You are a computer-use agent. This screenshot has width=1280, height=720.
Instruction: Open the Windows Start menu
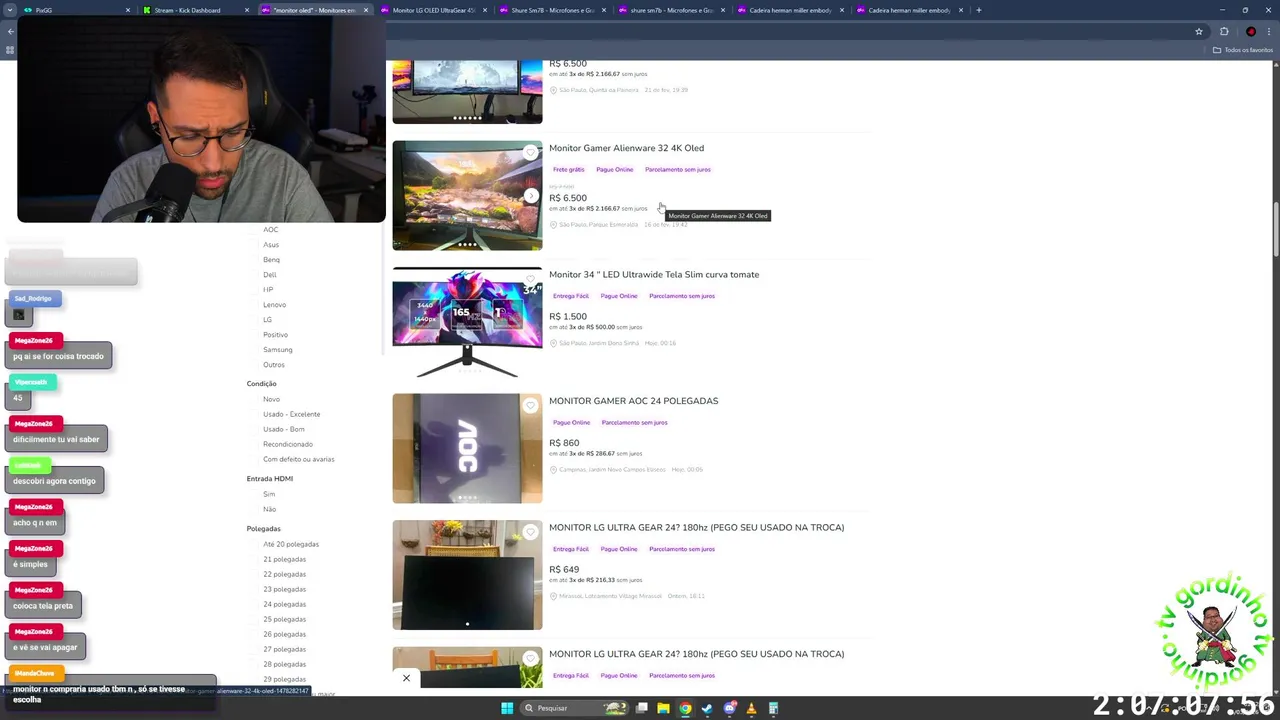[507, 708]
